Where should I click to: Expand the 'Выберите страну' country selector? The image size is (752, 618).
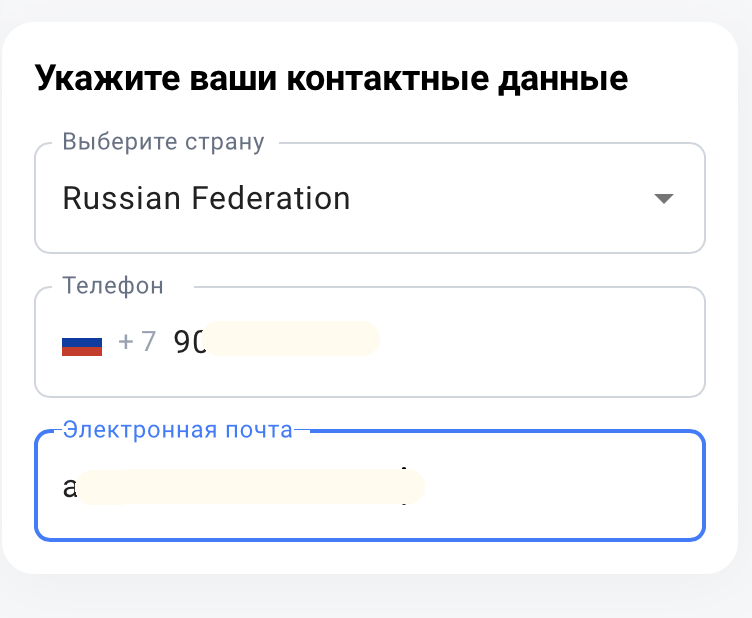coord(370,198)
